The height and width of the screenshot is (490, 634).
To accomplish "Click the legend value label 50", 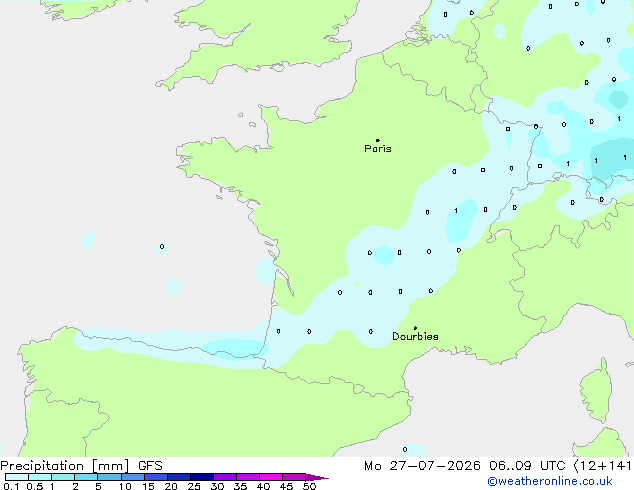I will click(x=309, y=486).
